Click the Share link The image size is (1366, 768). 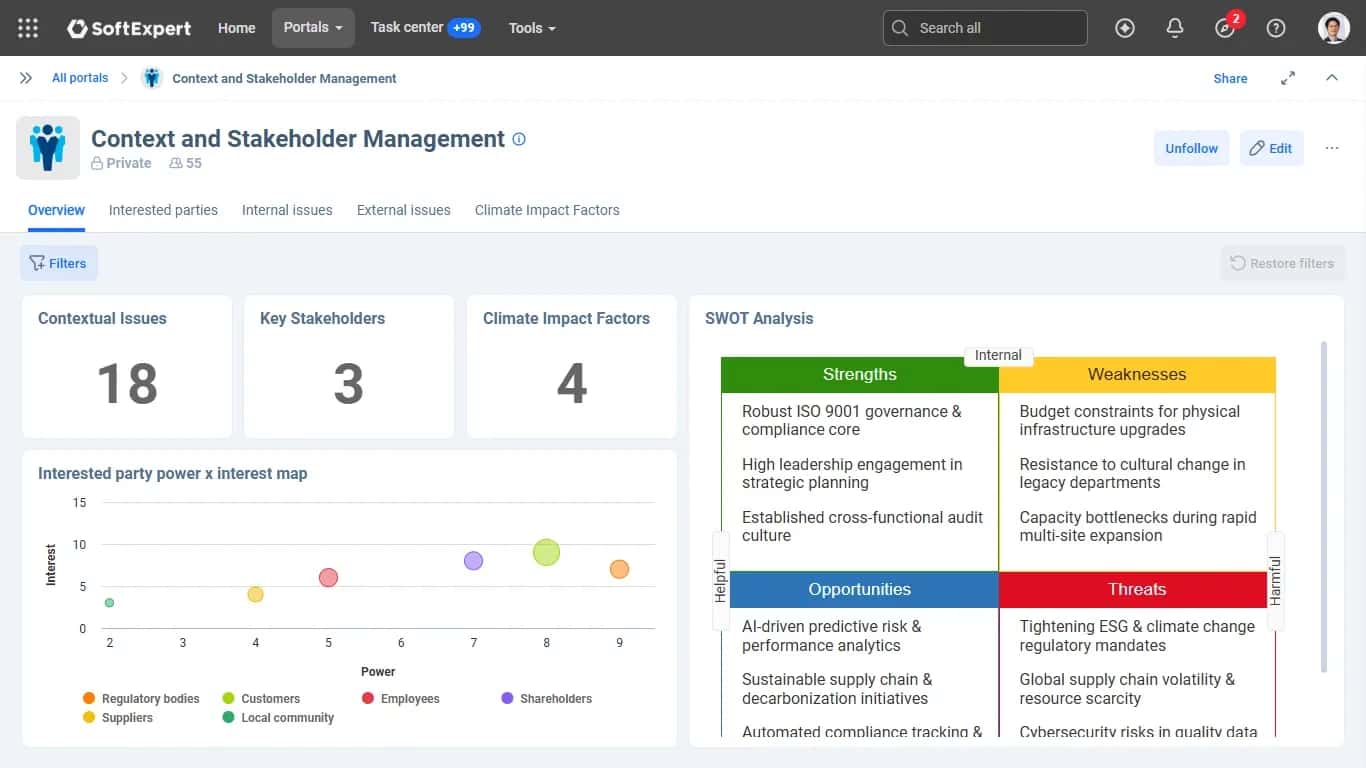click(1230, 78)
